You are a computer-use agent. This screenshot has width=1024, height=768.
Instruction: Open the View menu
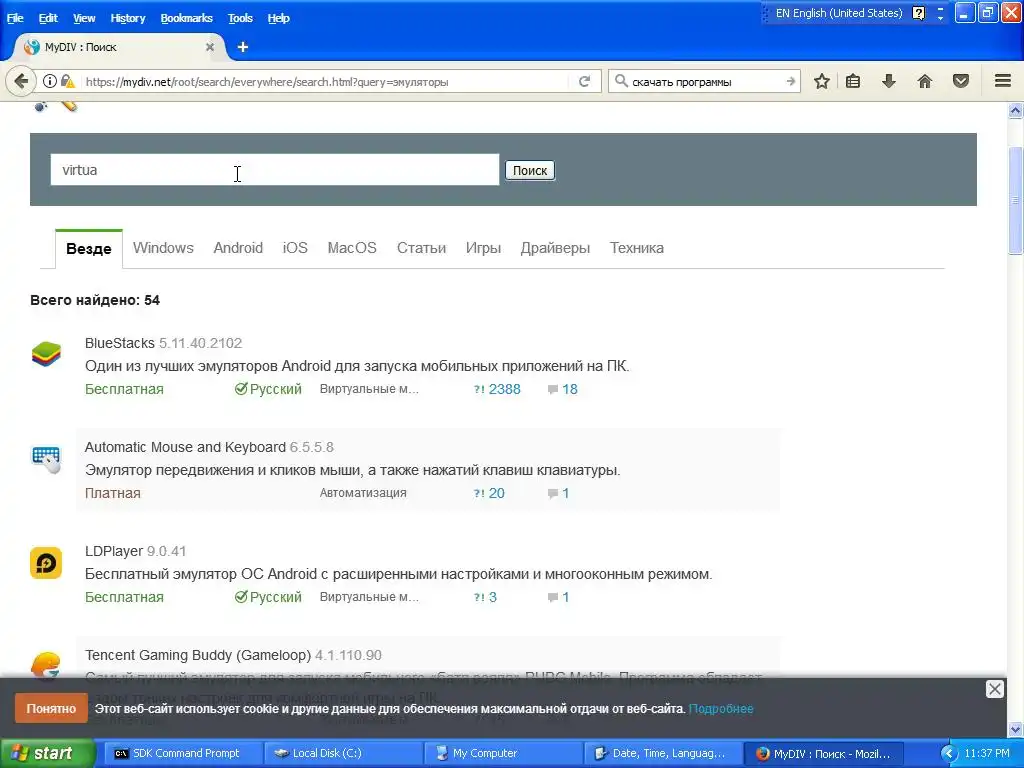[x=84, y=18]
